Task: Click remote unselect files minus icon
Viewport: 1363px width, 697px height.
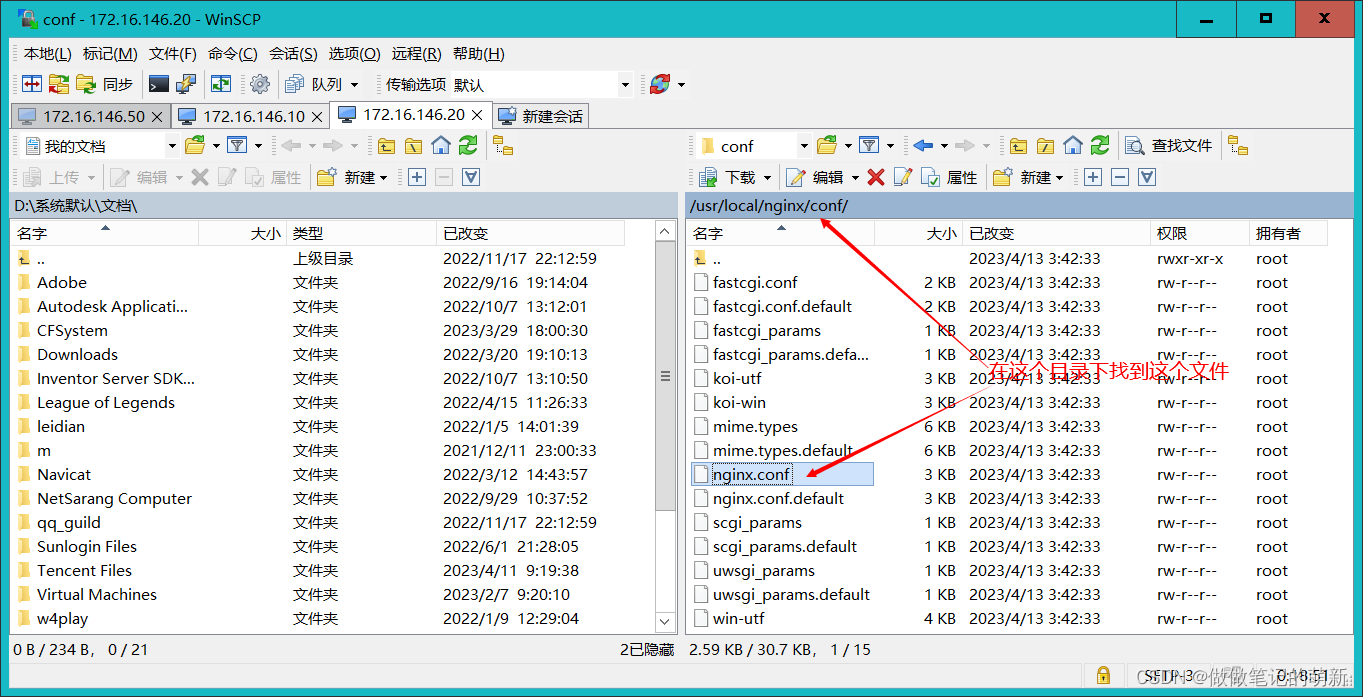Action: point(1120,177)
